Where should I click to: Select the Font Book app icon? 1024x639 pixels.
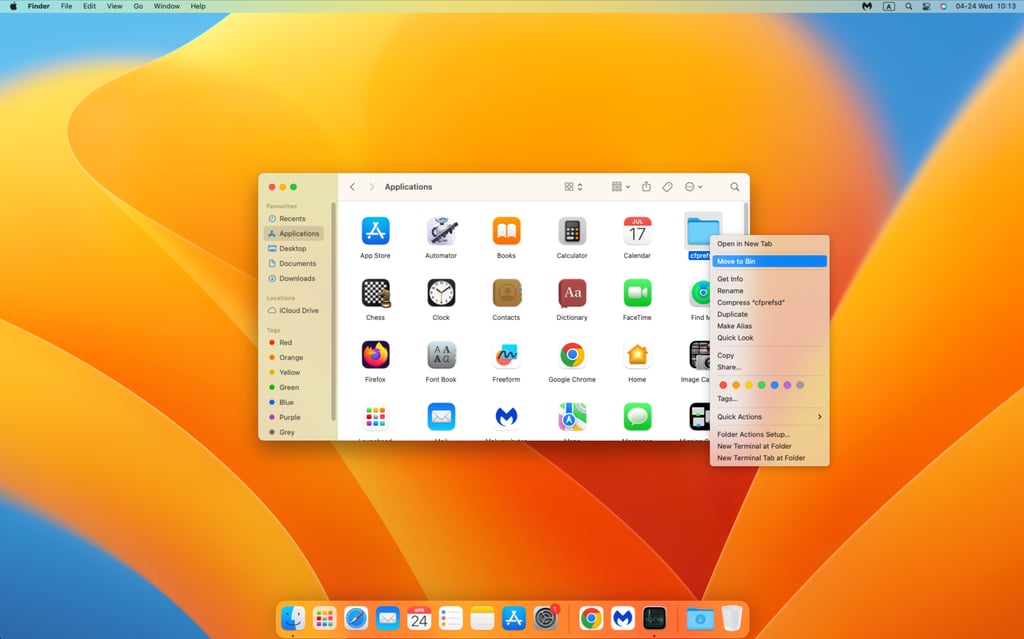[x=441, y=355]
